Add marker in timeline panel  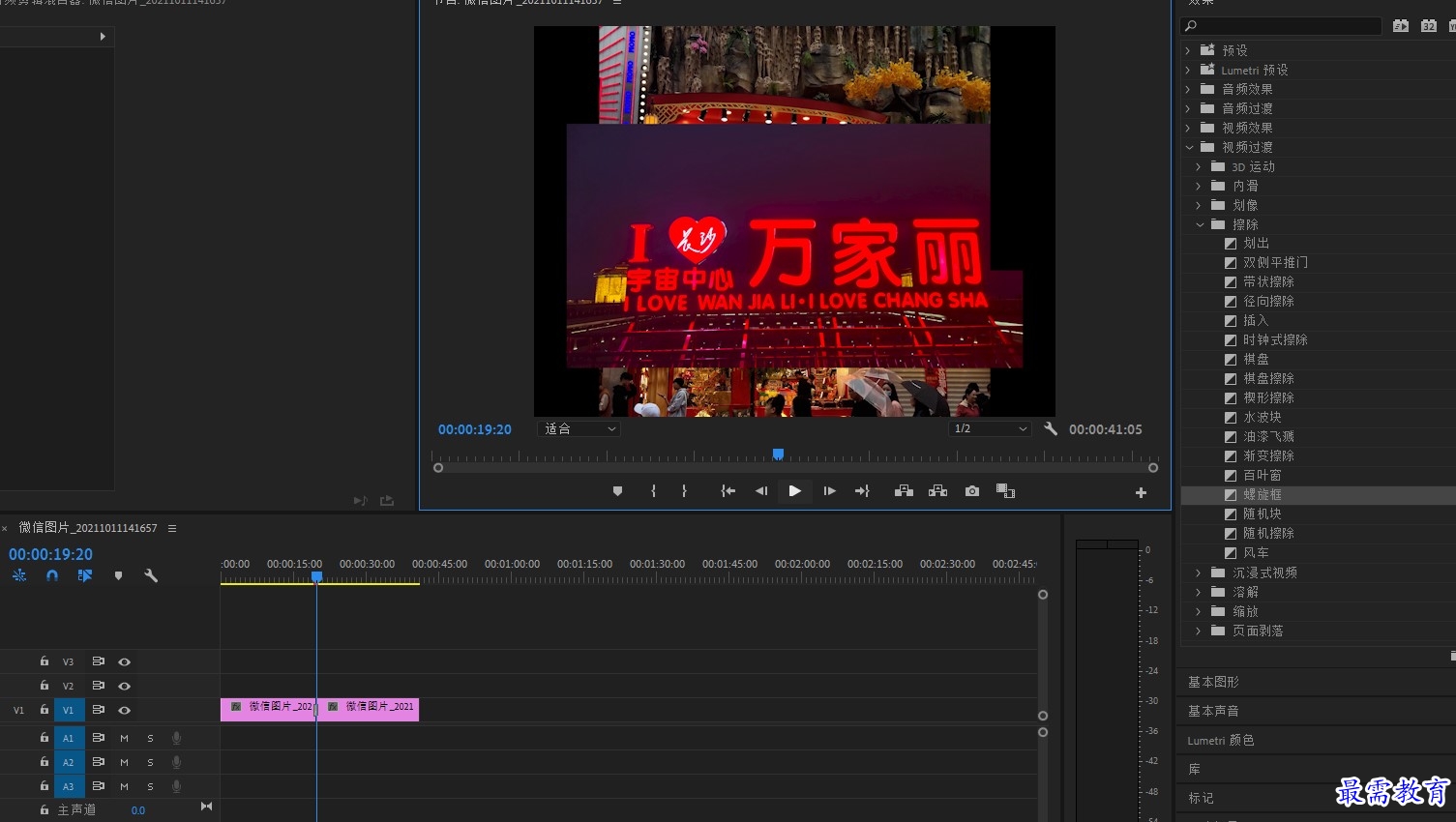pos(118,575)
